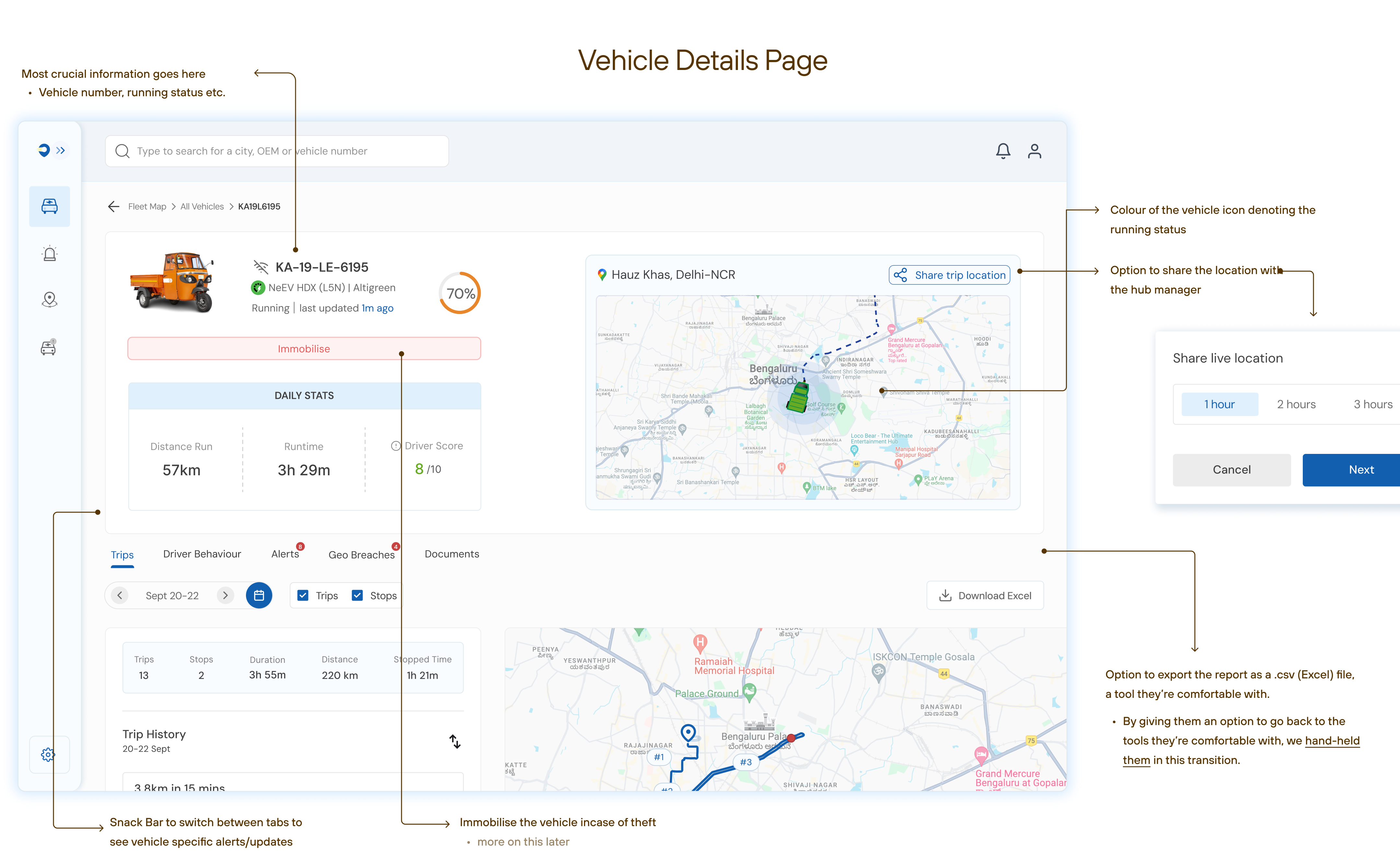Go back using the breadcrumb arrow
The image size is (1400, 866).
(x=113, y=207)
